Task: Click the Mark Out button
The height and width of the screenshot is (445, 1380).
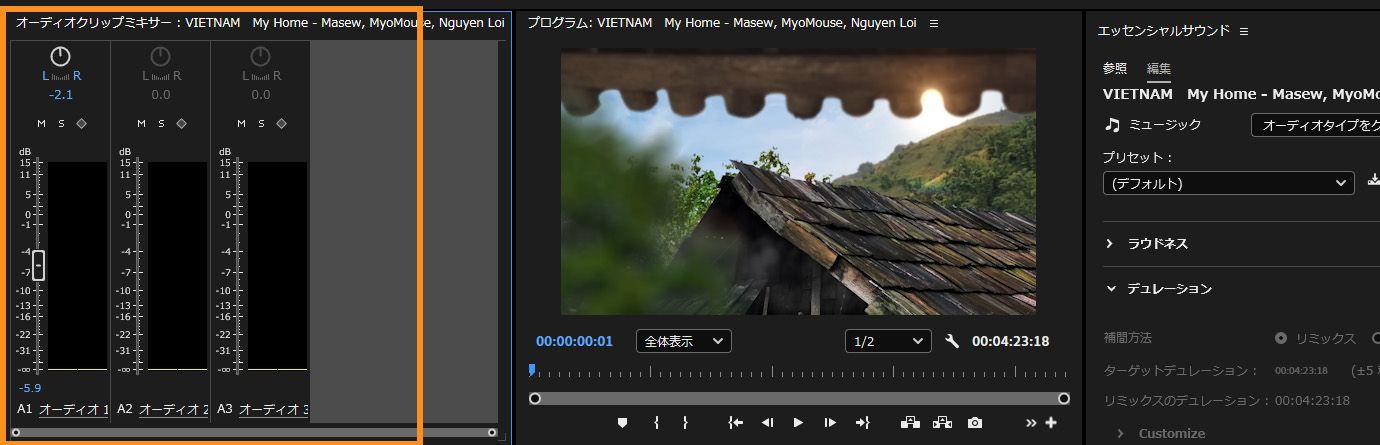Action: coord(685,423)
